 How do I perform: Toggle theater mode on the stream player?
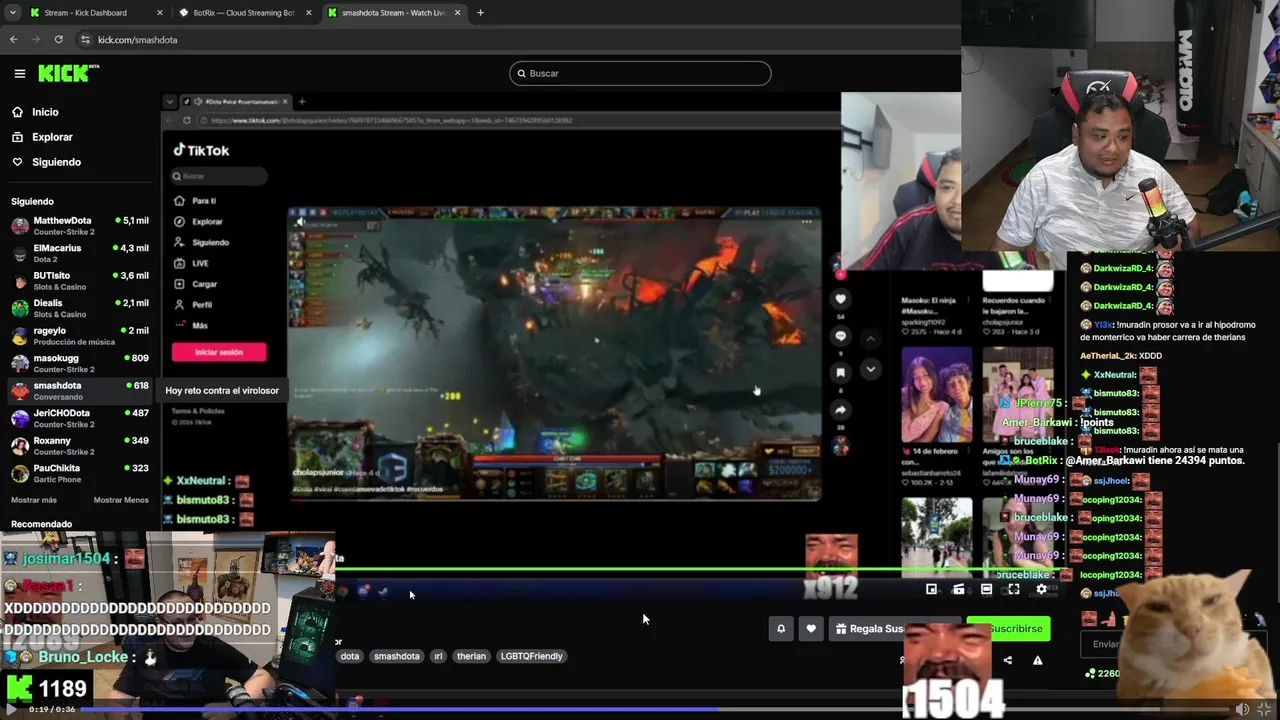click(986, 589)
